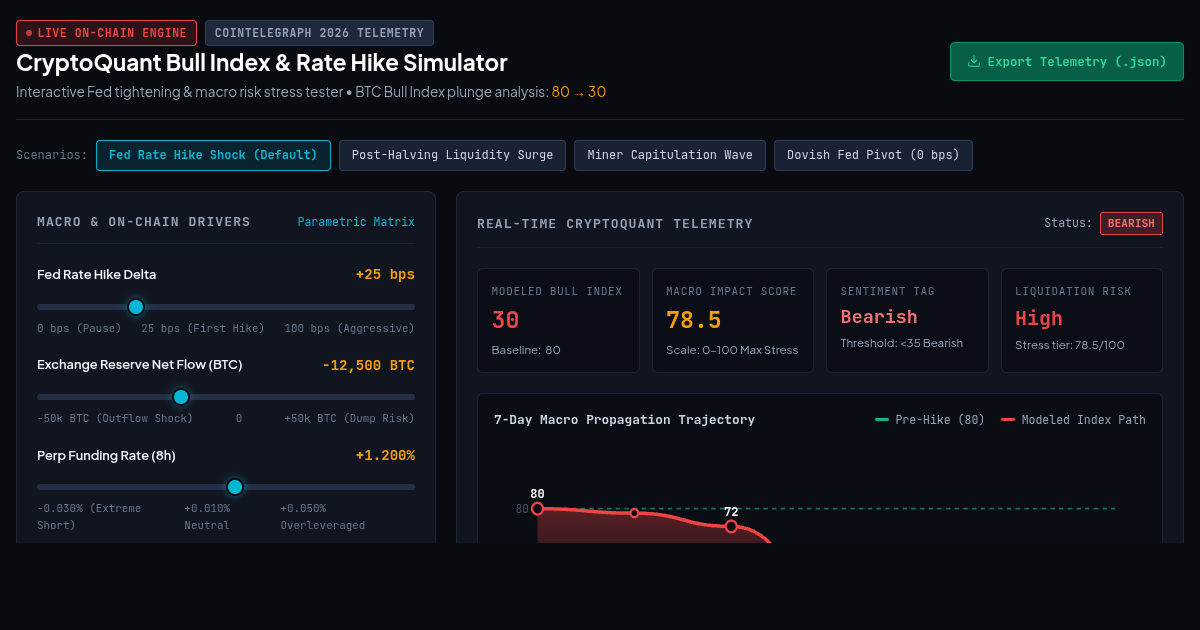
Task: Click the REAL-TIME CRYPTOQUANT TELEMETRY heading
Action: [615, 224]
